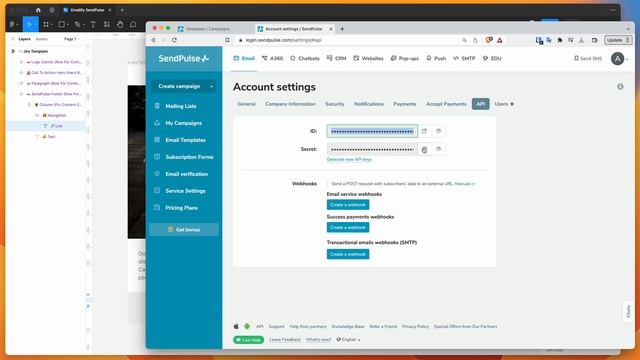Image resolution: width=640 pixels, height=360 pixels.
Task: Expand the browser tab search chevron
Action: (x=628, y=29)
